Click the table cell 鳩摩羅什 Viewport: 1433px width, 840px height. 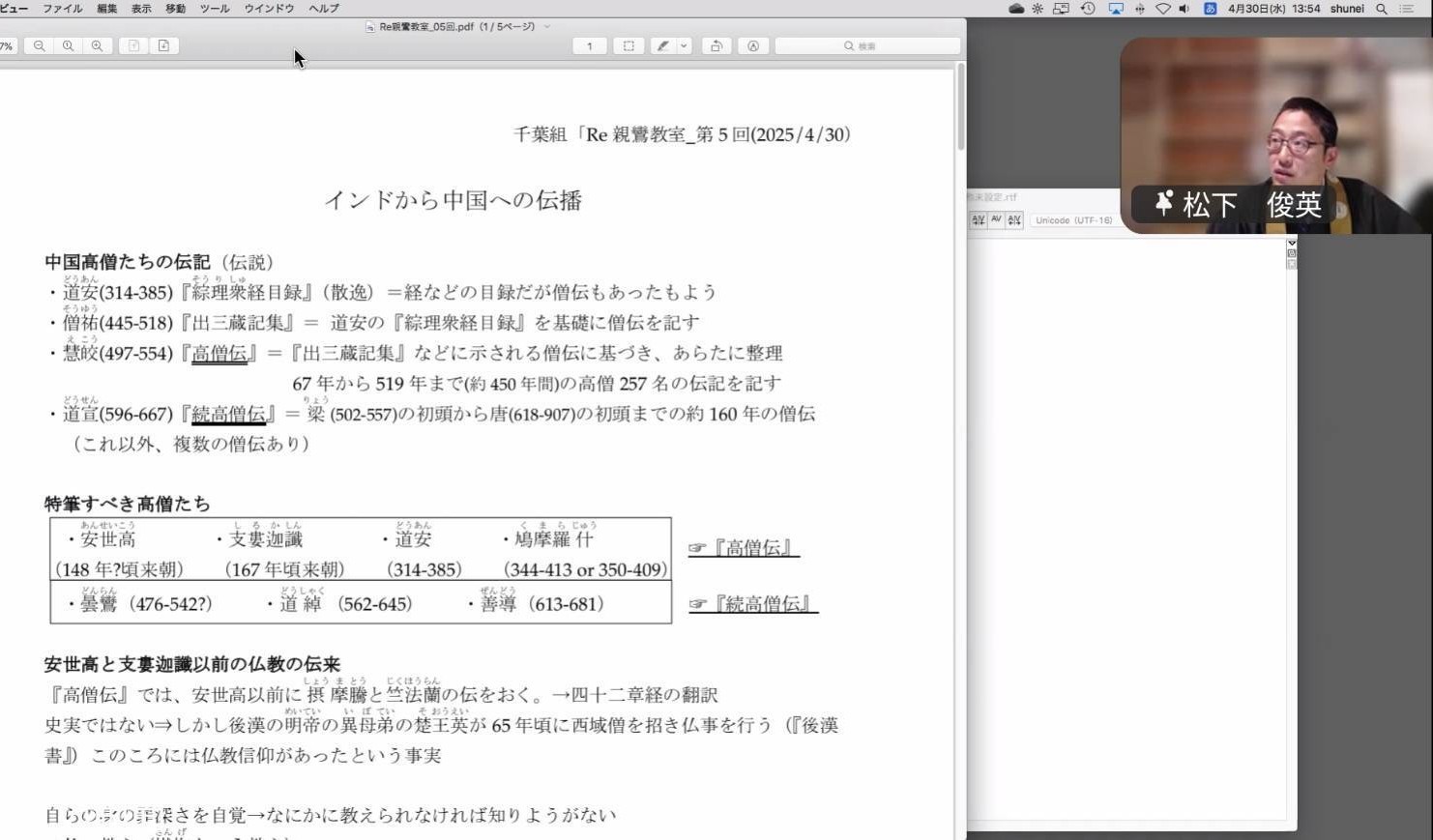(554, 539)
